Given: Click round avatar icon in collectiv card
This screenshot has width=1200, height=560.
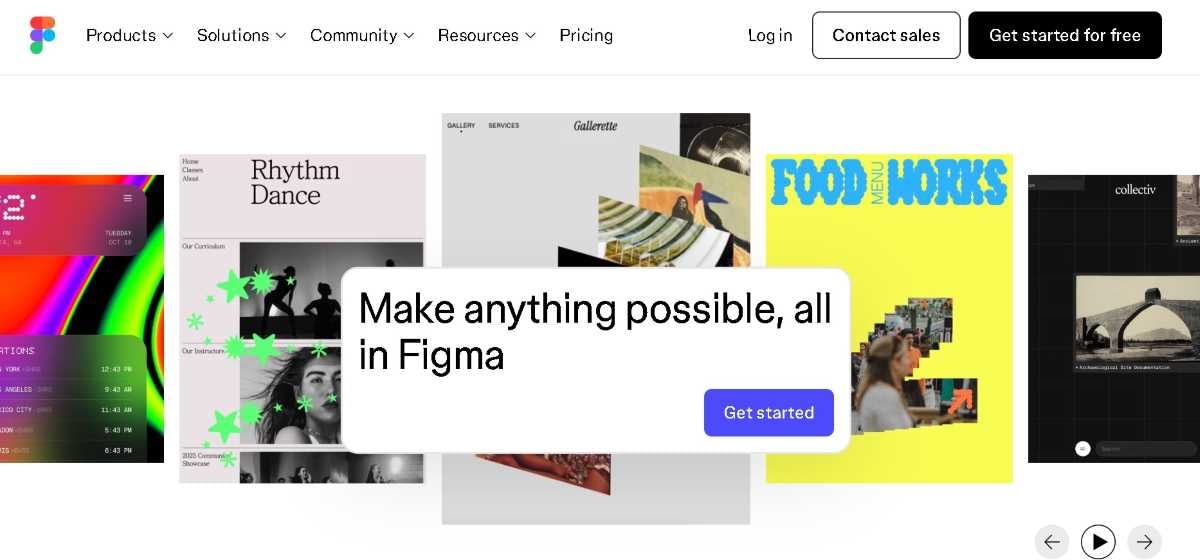Looking at the screenshot, I should pyautogui.click(x=1082, y=449).
